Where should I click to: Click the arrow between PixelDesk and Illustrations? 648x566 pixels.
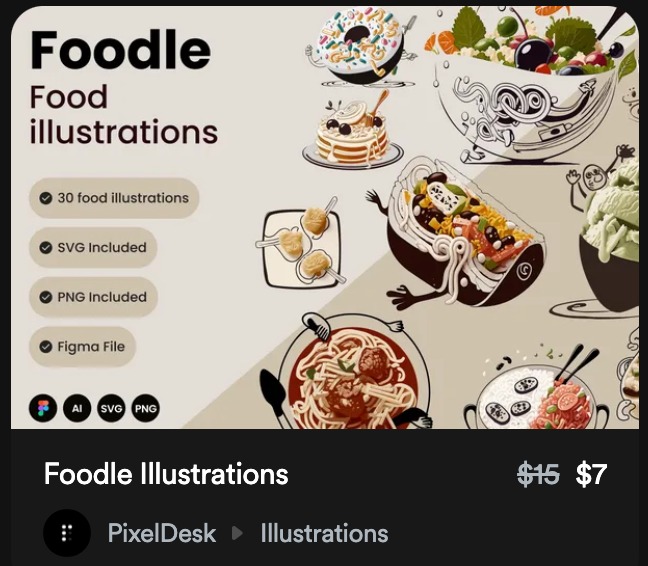click(x=237, y=533)
